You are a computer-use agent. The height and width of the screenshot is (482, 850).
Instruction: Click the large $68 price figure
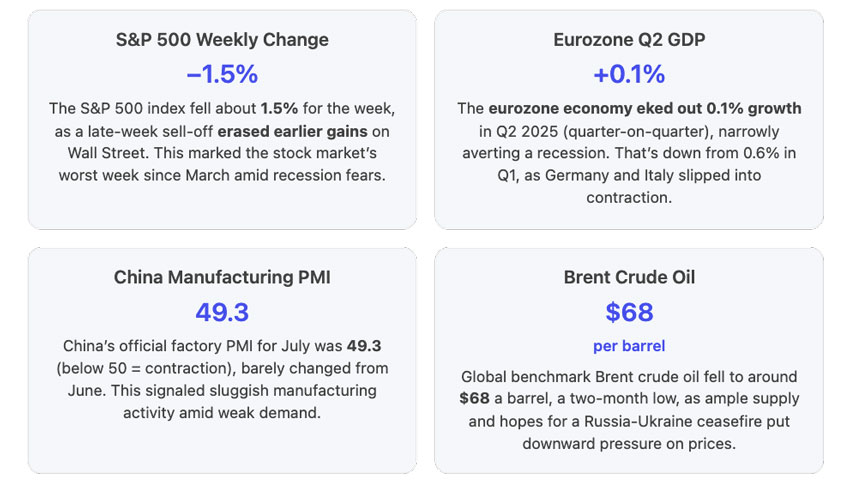(x=628, y=312)
